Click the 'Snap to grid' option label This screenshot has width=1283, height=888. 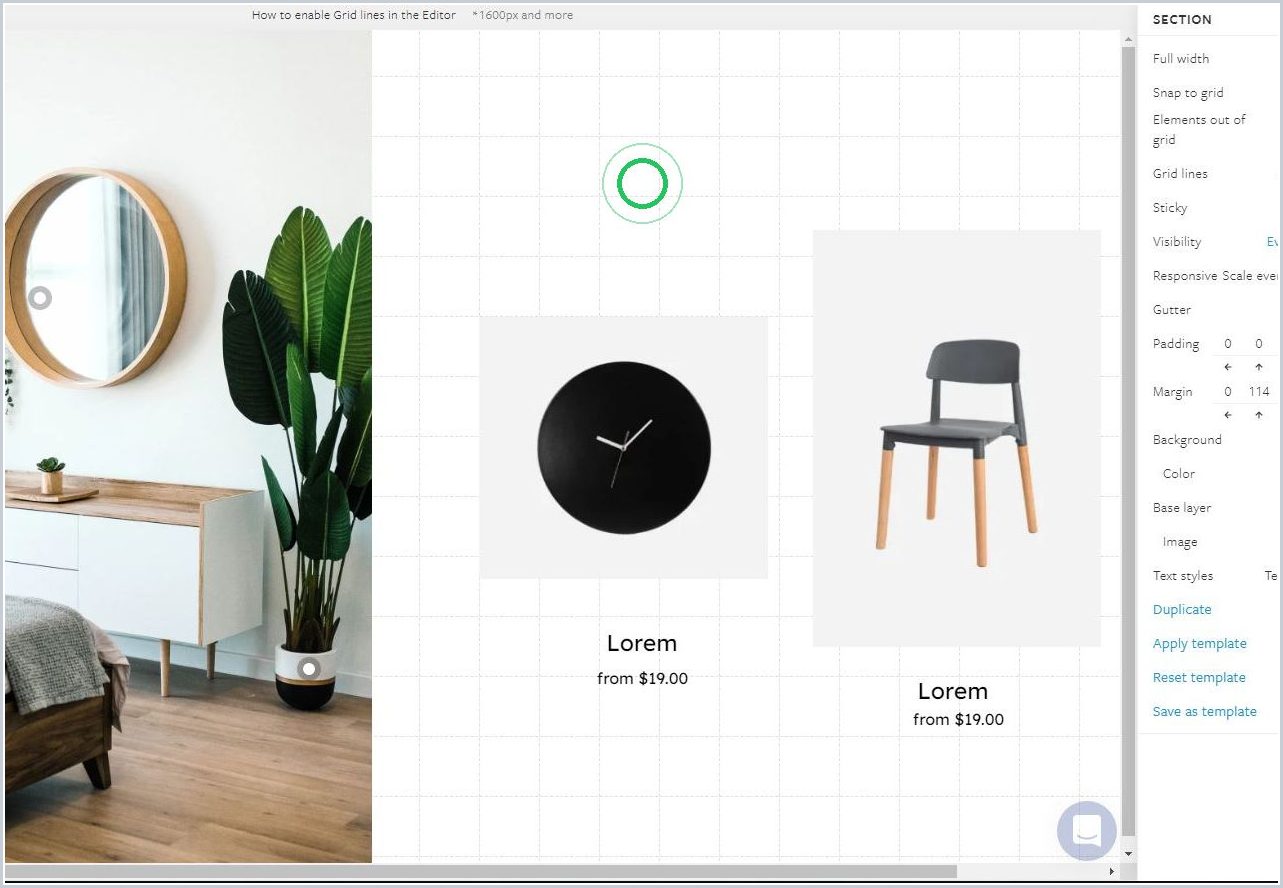coord(1188,92)
